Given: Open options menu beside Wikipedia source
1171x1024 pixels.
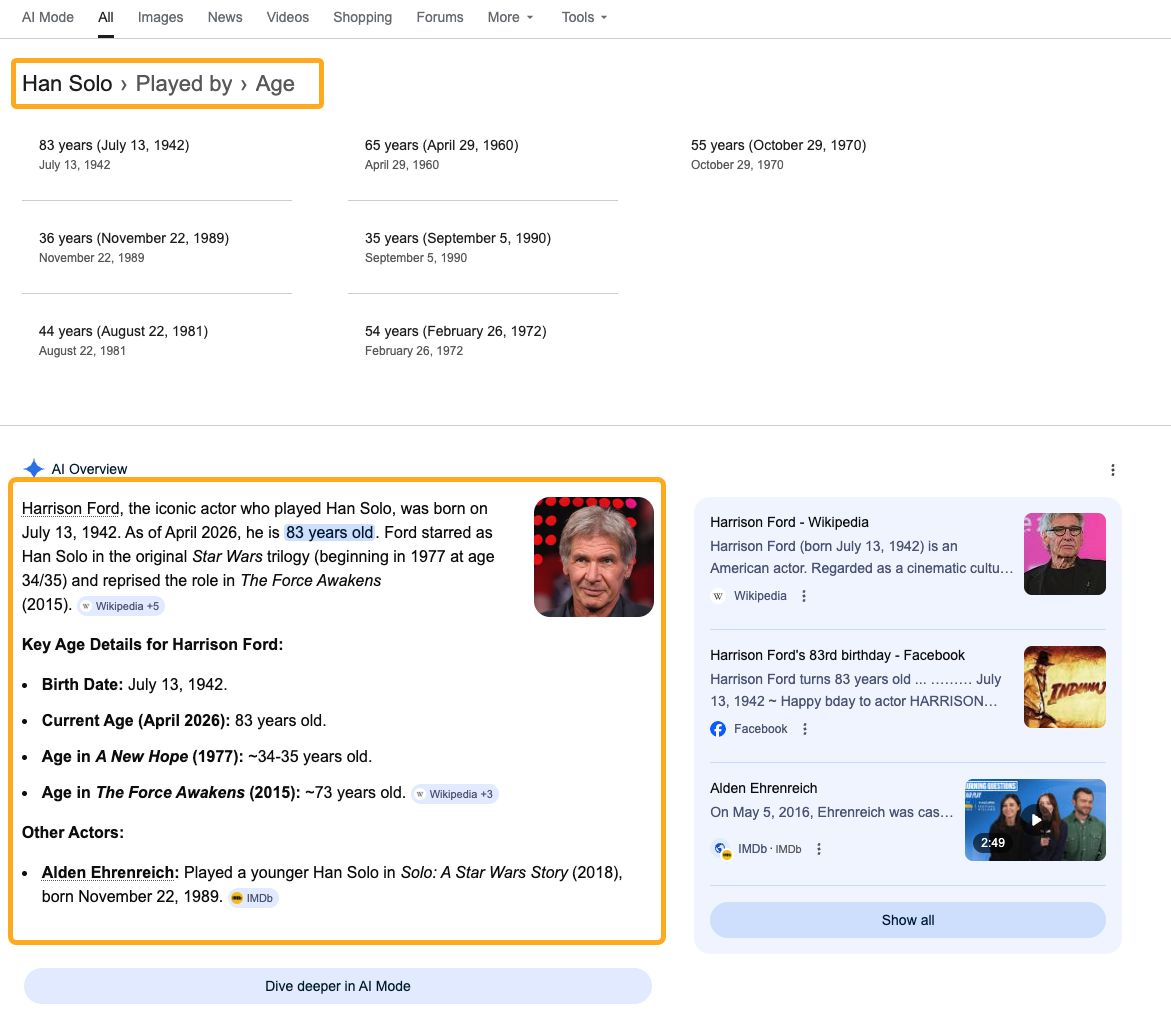Looking at the screenshot, I should (x=804, y=596).
